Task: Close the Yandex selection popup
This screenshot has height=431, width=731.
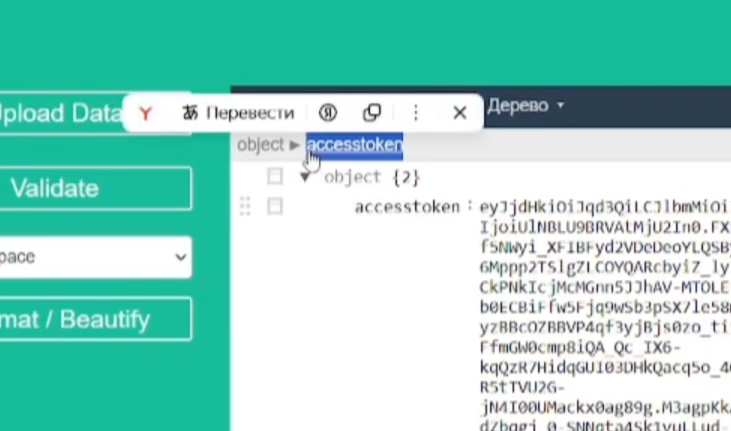Action: click(x=460, y=113)
